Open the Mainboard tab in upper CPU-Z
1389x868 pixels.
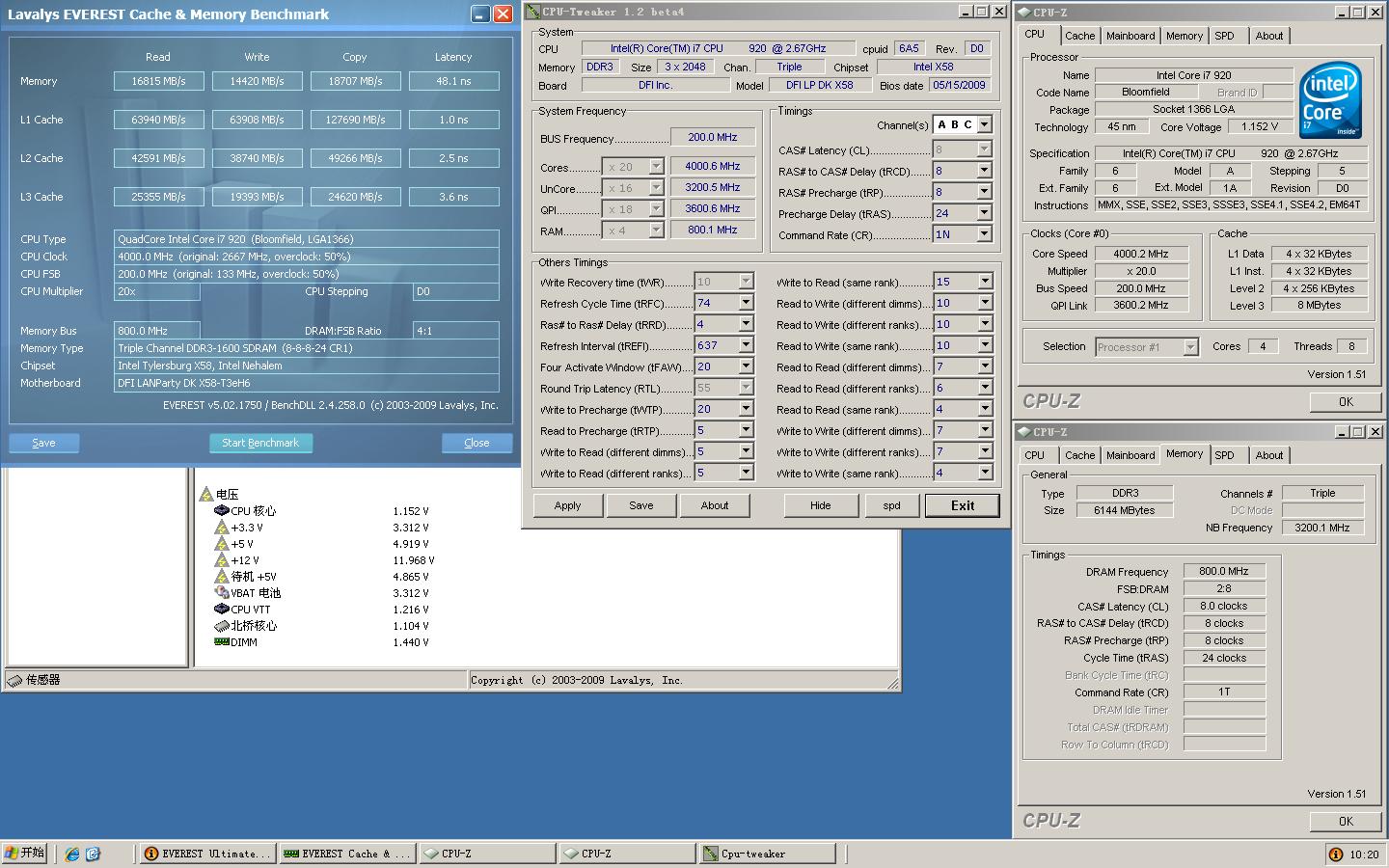[x=1130, y=36]
